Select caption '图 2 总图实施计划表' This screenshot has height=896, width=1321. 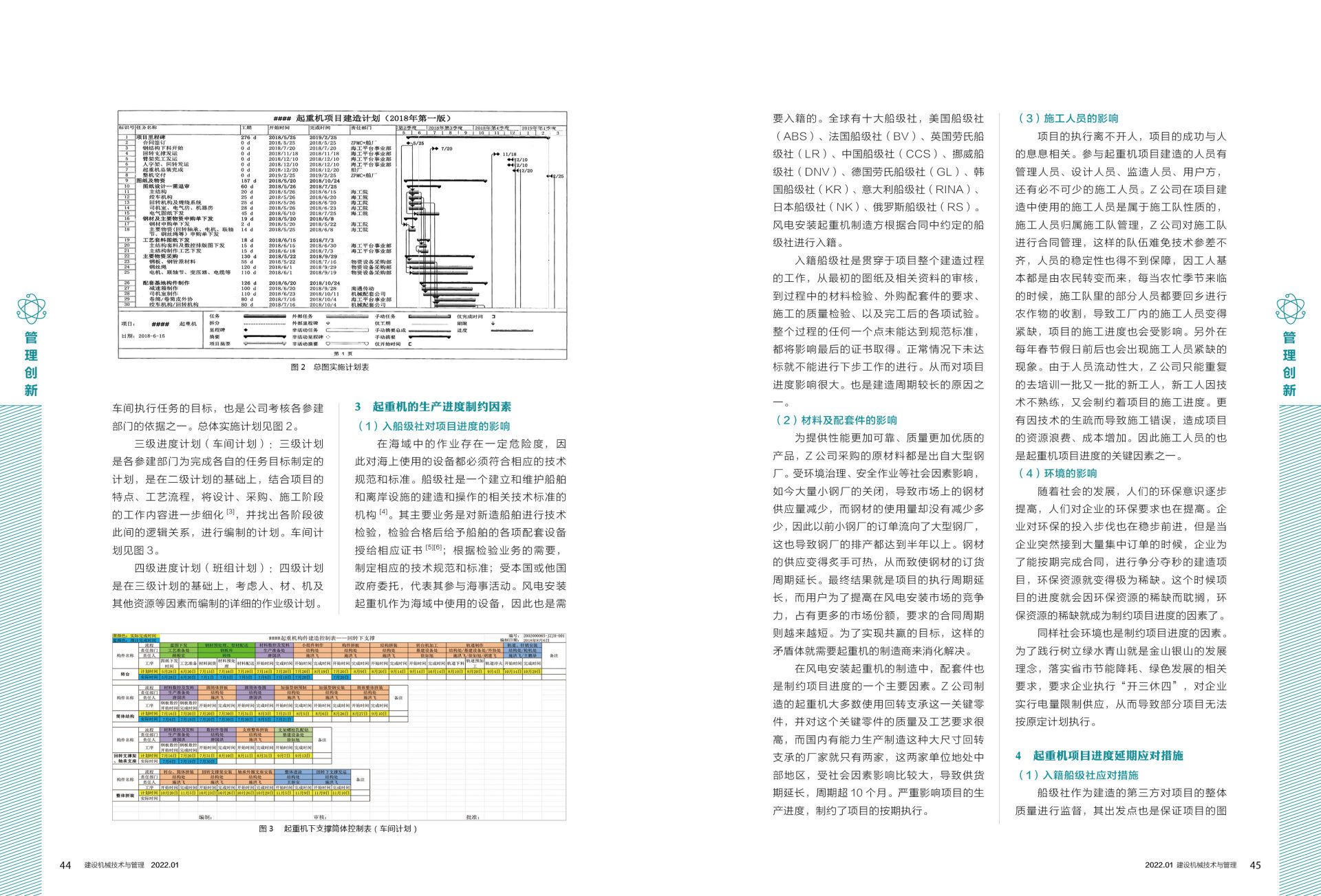[330, 367]
